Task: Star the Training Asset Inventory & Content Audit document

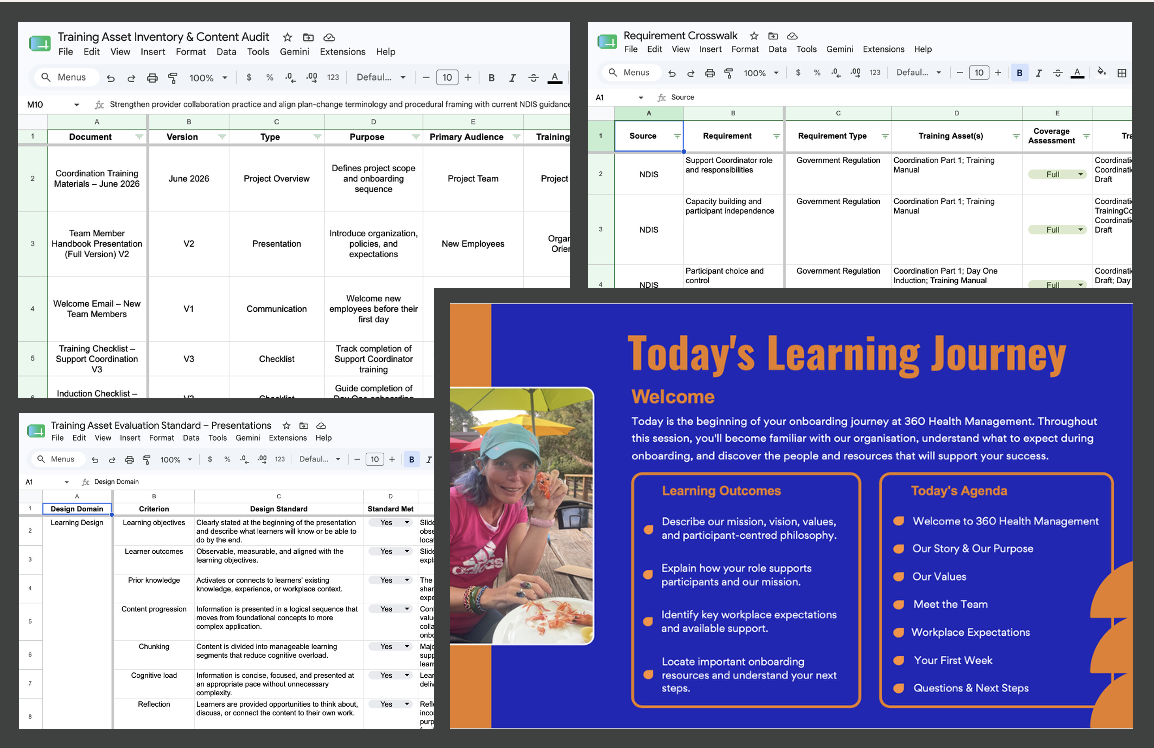Action: coord(288,37)
